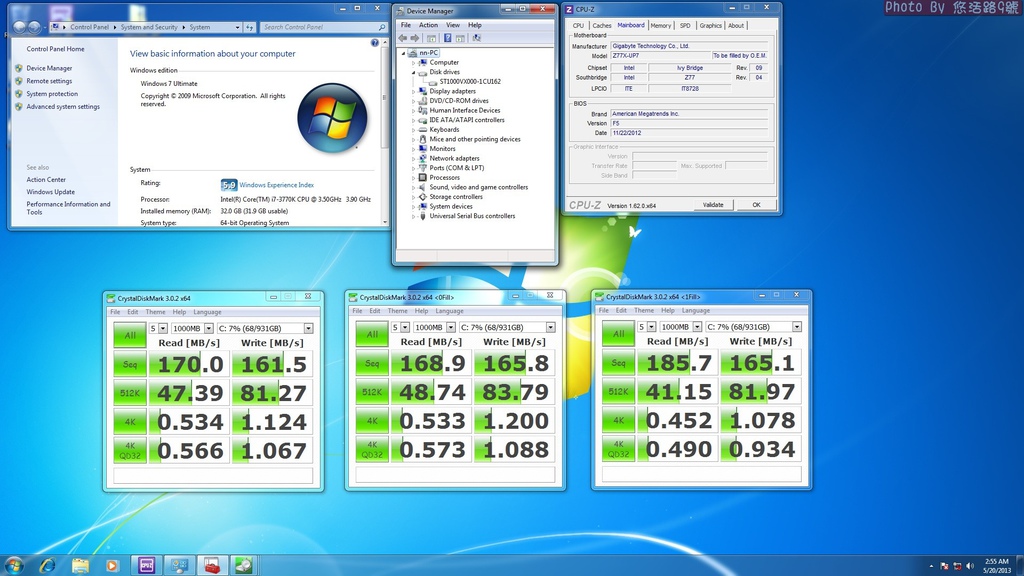This screenshot has height=576, width=1024.
Task: Run All tests in CrystalDiskMark <1Fill> window
Action: (618, 334)
